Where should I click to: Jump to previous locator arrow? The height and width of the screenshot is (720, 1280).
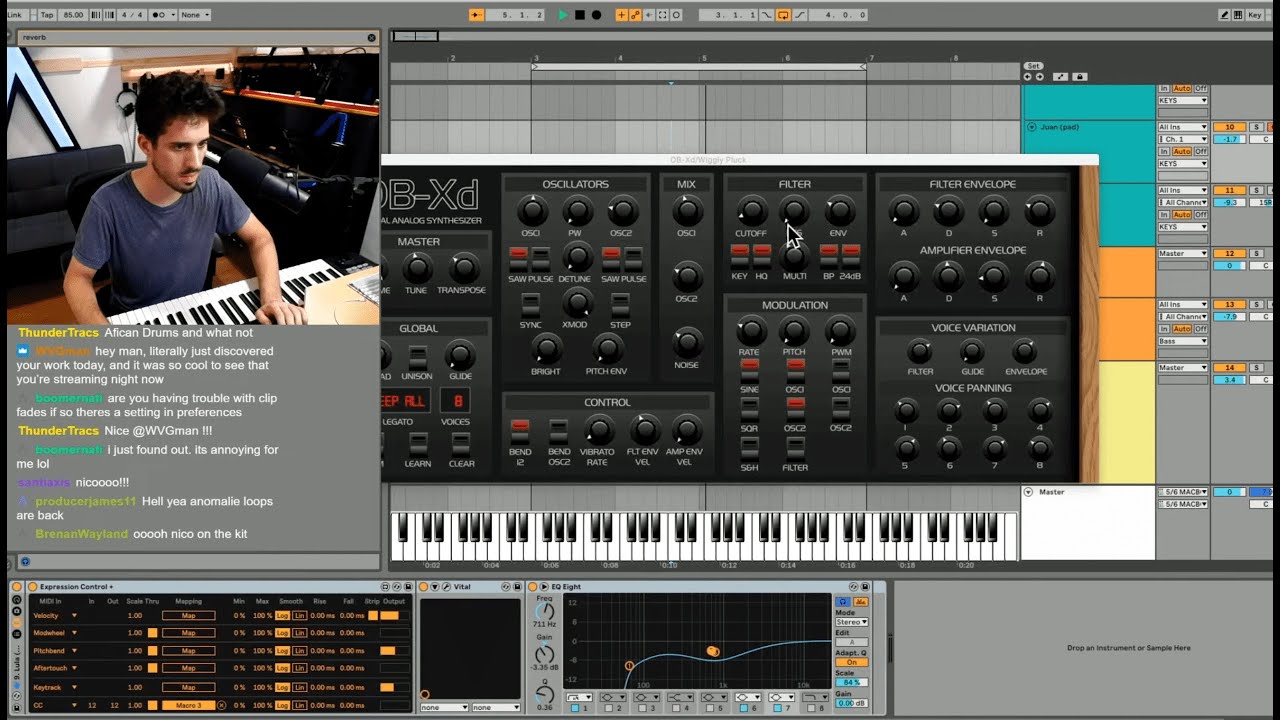(x=1028, y=76)
